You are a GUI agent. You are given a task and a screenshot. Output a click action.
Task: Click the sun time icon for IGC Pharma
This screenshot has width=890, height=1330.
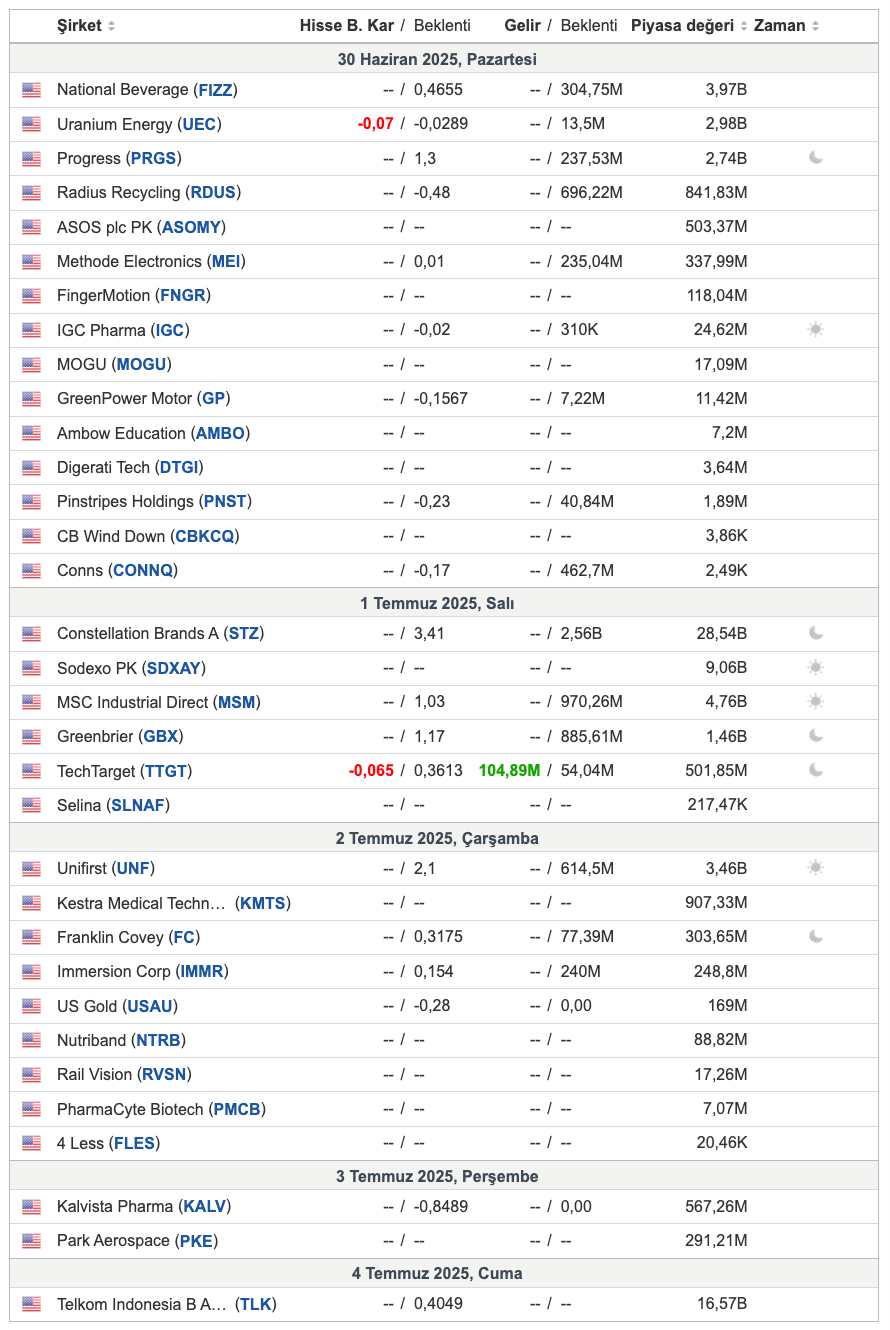coord(816,330)
